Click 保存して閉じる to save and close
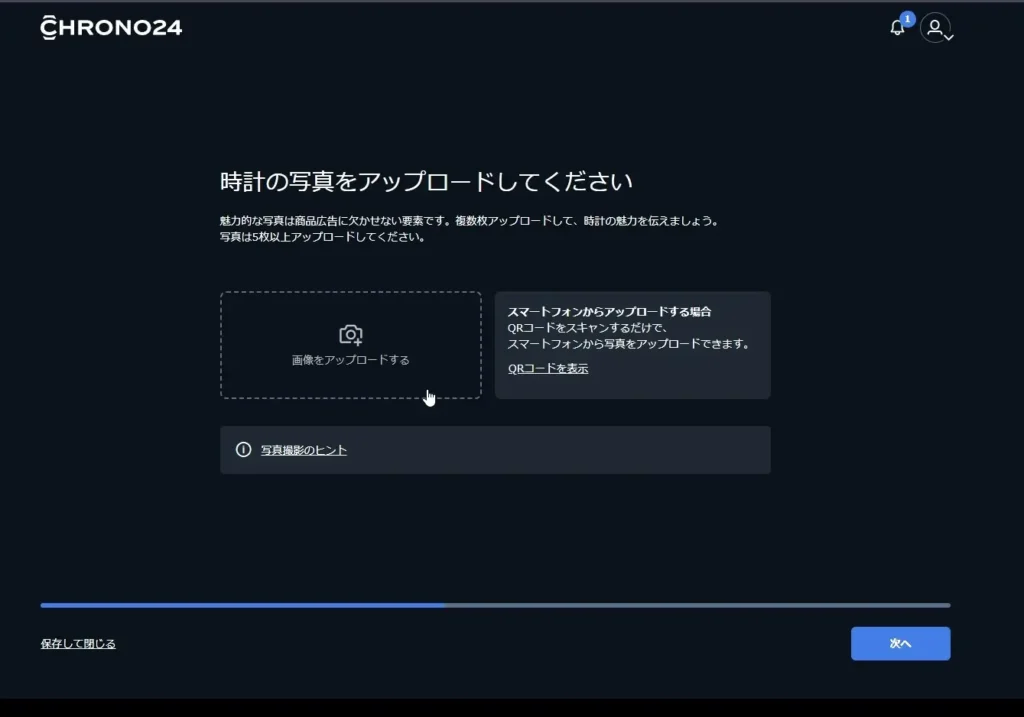The width and height of the screenshot is (1024, 717). [x=78, y=643]
